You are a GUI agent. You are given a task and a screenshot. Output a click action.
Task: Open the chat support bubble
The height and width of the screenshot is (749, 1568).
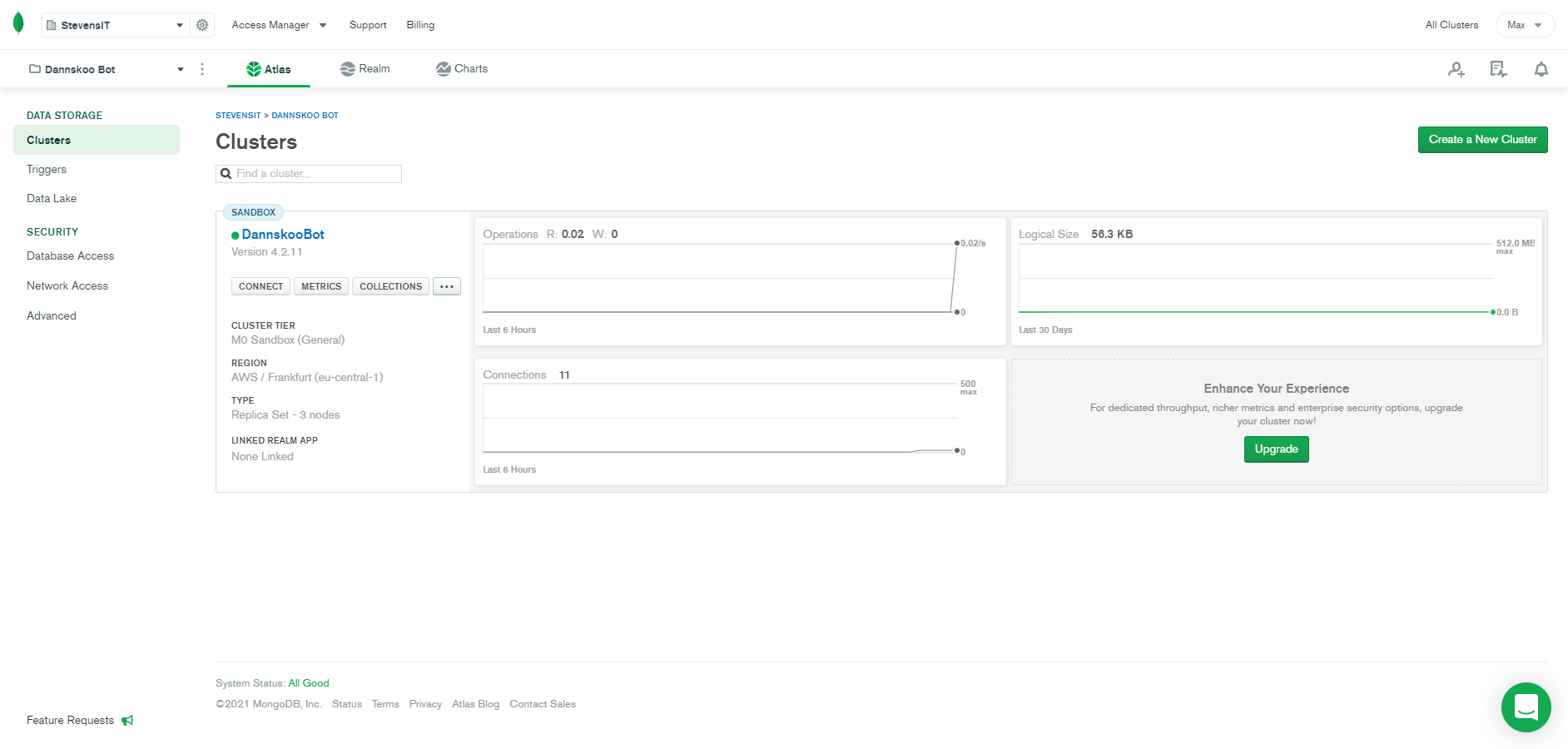click(x=1526, y=707)
